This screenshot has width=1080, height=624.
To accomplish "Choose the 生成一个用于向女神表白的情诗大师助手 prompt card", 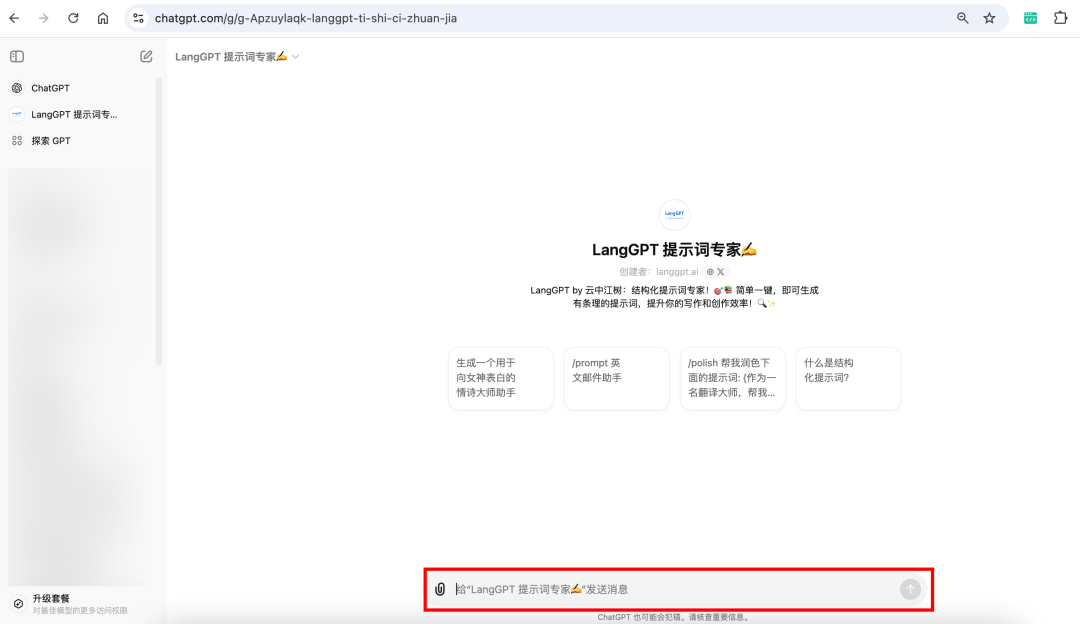I will tap(501, 379).
